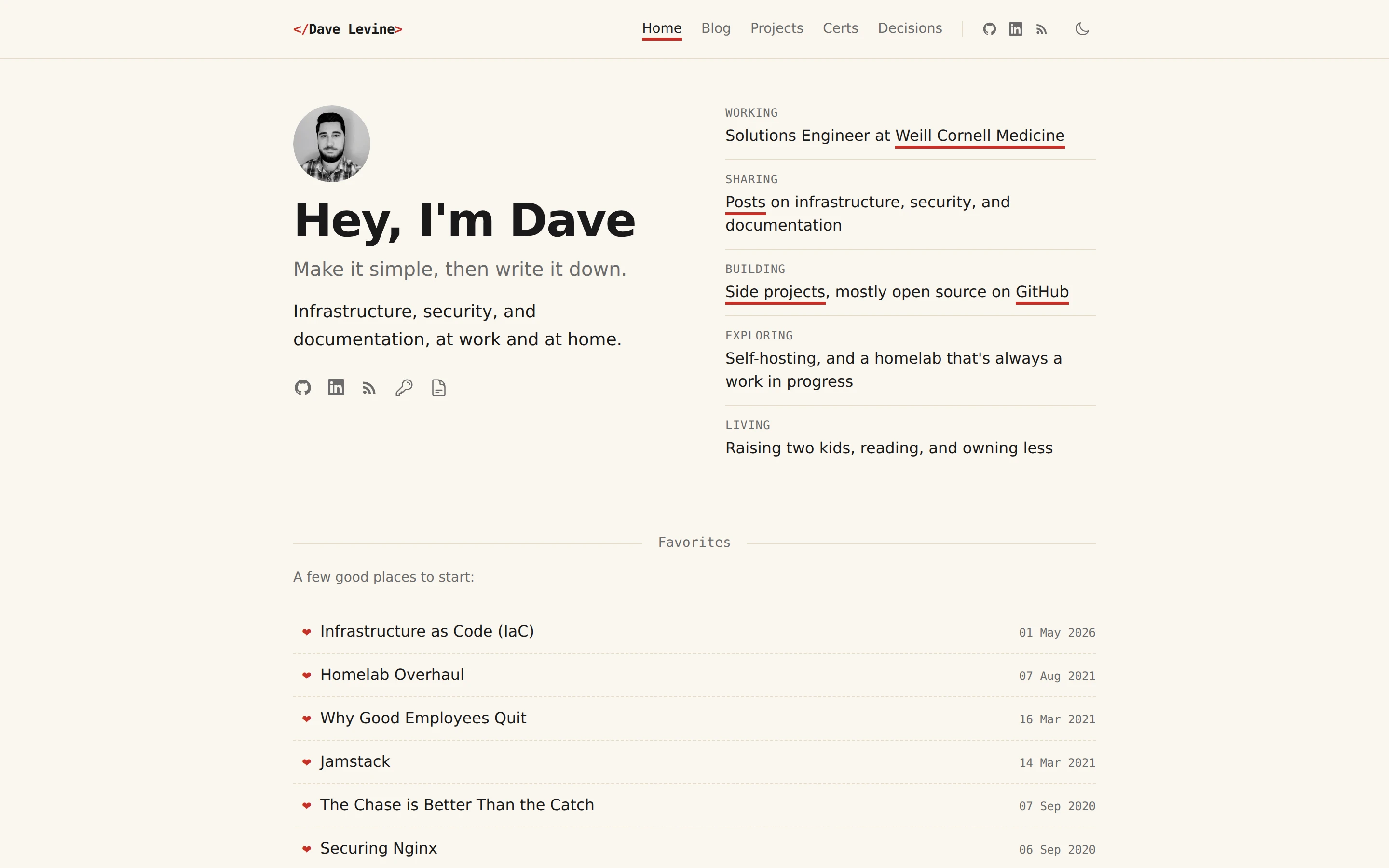
Task: Click the date 07 Aug 2021
Action: point(1057,676)
